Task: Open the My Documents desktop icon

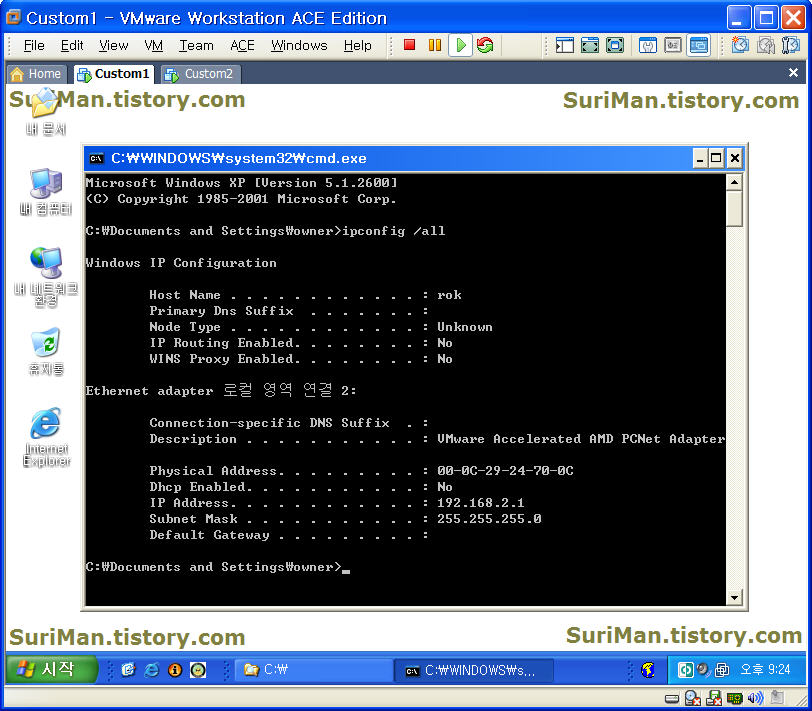Action: [46, 111]
